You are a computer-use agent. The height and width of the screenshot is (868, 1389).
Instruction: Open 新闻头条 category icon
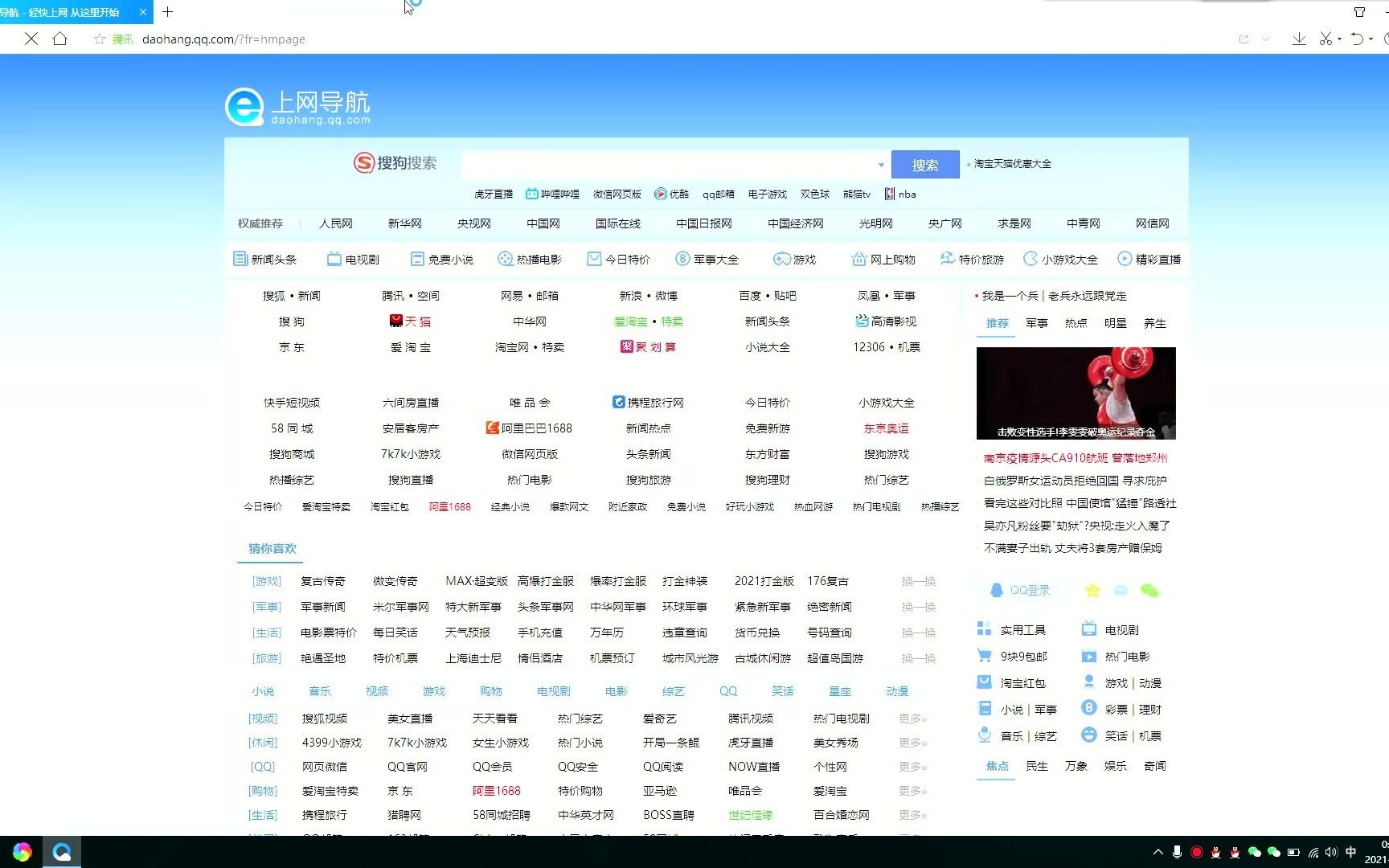click(x=240, y=259)
